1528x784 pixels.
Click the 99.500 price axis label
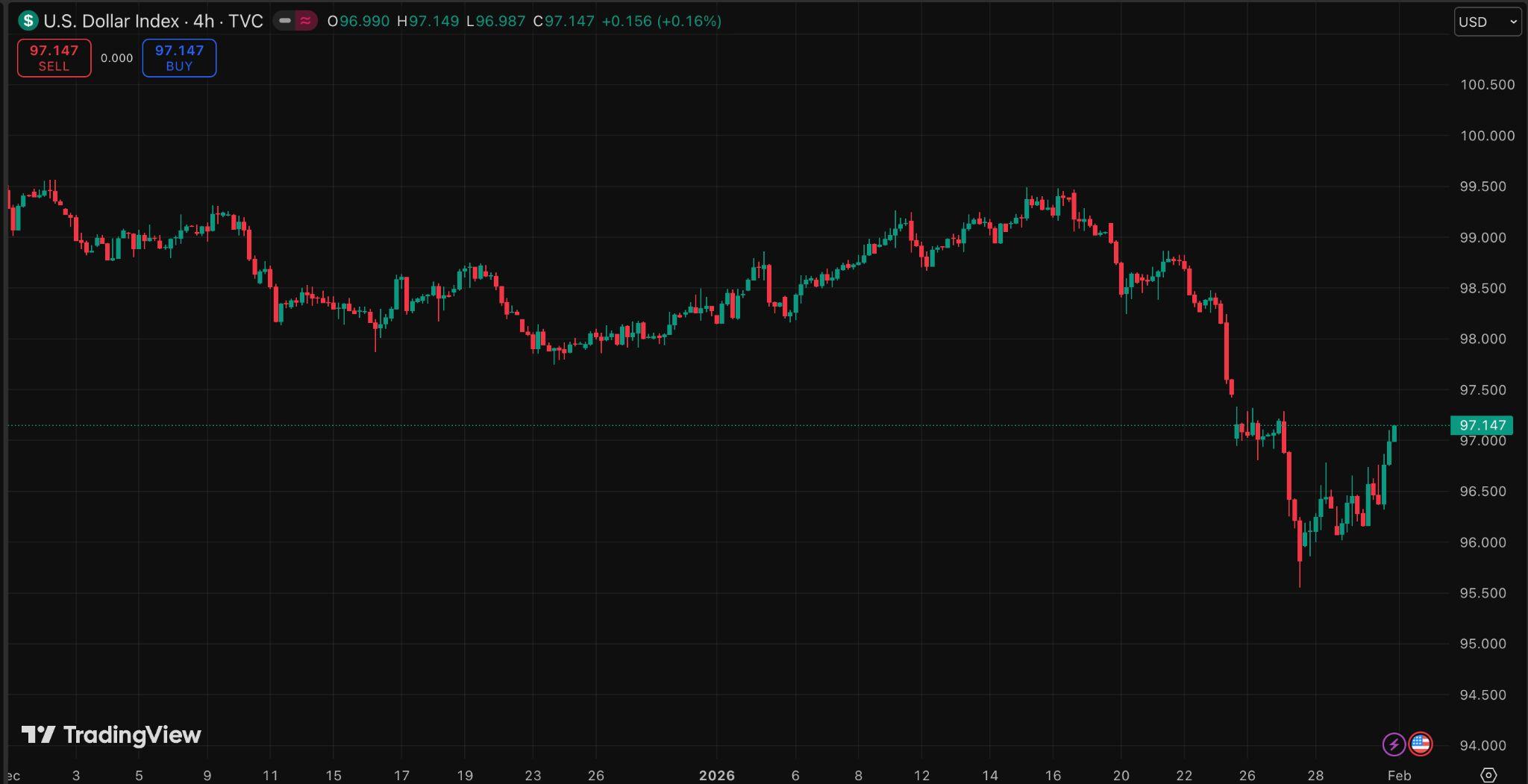tap(1482, 186)
